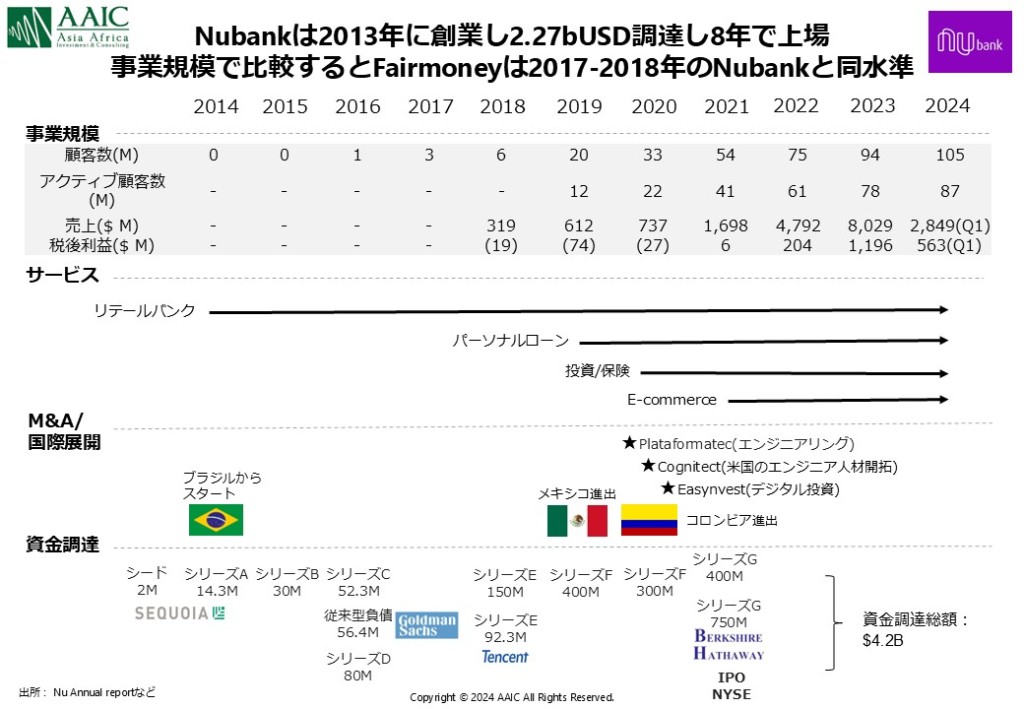Click the Nu Annual report source note

(x=88, y=692)
